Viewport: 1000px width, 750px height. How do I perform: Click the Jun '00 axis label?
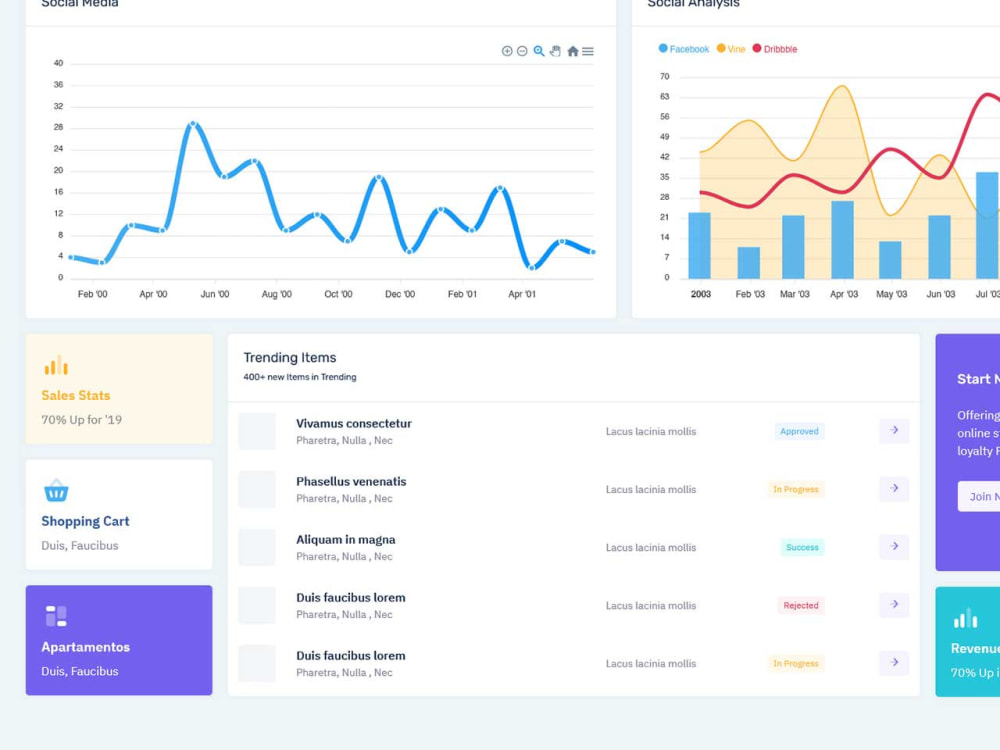pos(215,294)
